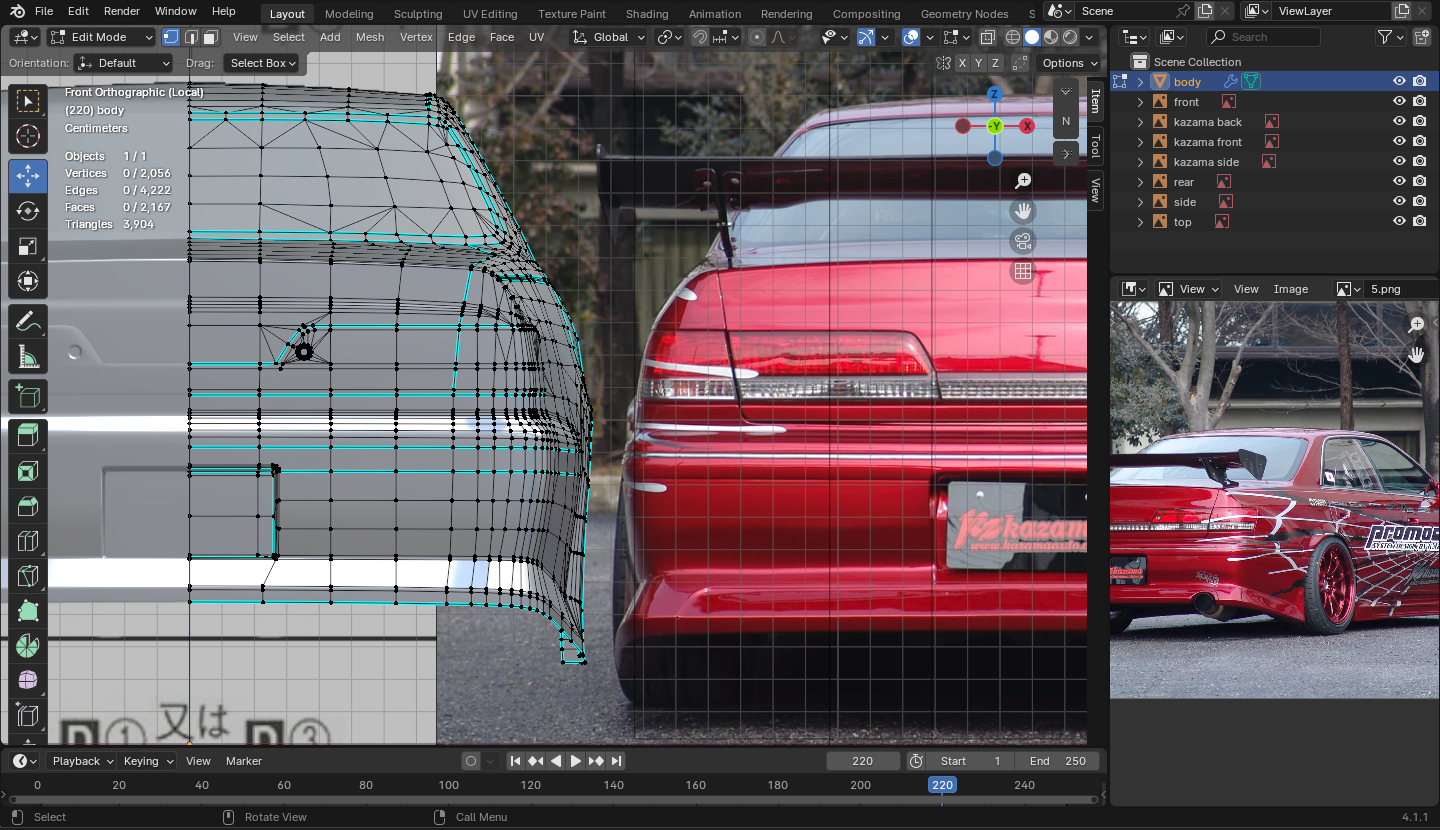Toggle visibility of the rear collection
Image resolution: width=1440 pixels, height=830 pixels.
(x=1399, y=182)
